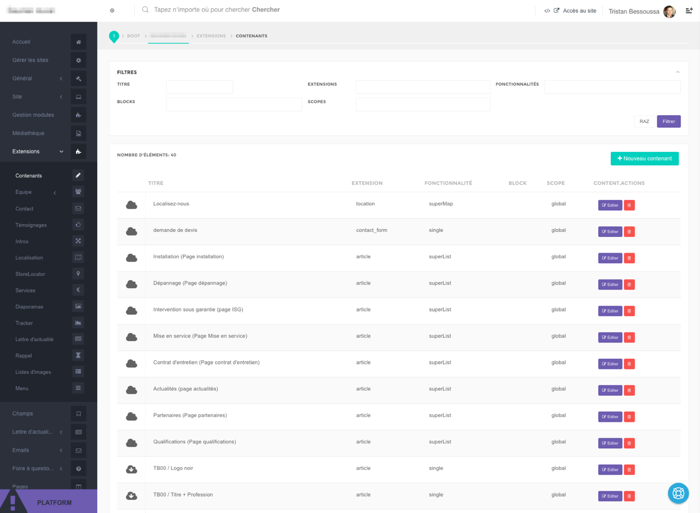Click the puzzle icon beside Gestion modules
The height and width of the screenshot is (513, 700).
(78, 115)
